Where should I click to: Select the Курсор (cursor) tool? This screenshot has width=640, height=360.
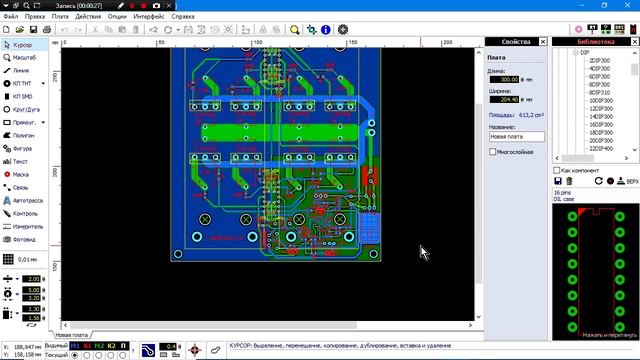coord(24,45)
